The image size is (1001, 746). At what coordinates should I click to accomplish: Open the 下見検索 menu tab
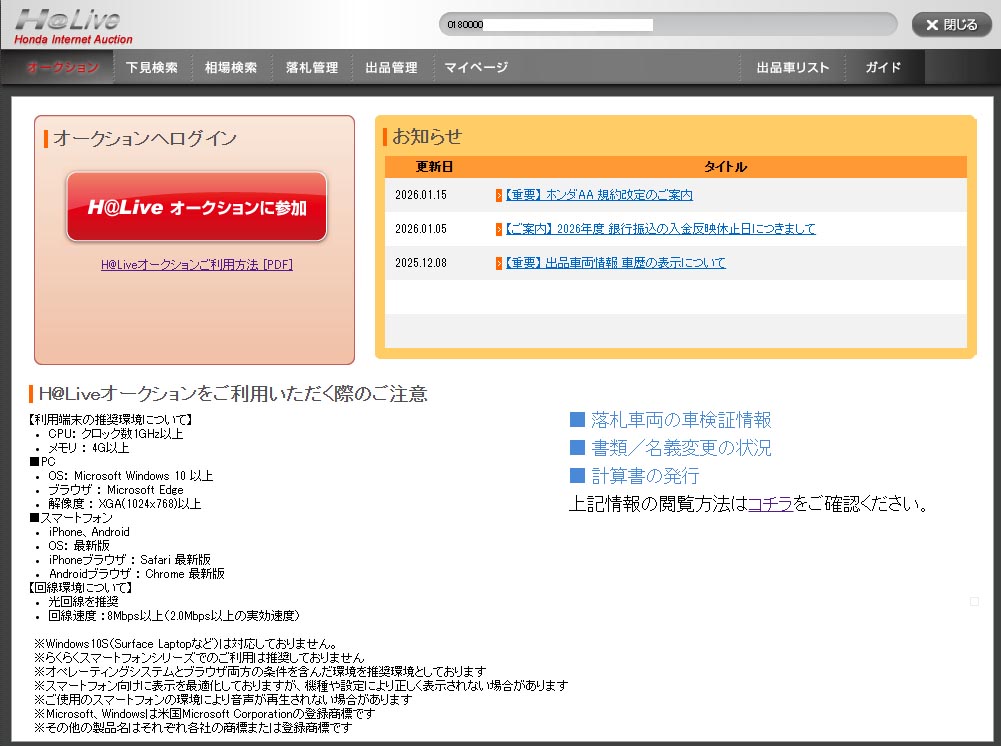pos(152,68)
